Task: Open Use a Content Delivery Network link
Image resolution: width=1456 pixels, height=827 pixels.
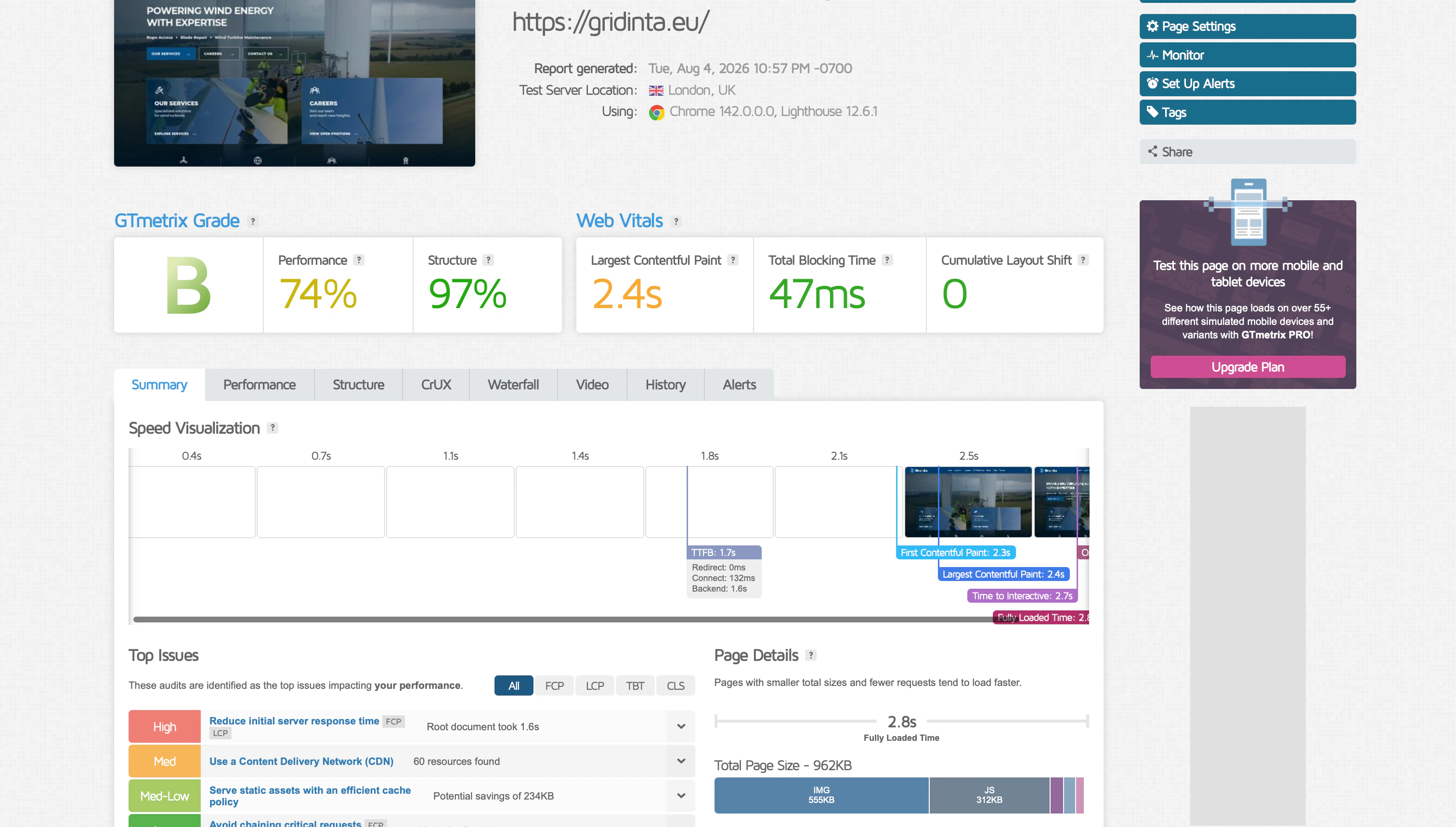Action: click(x=302, y=761)
